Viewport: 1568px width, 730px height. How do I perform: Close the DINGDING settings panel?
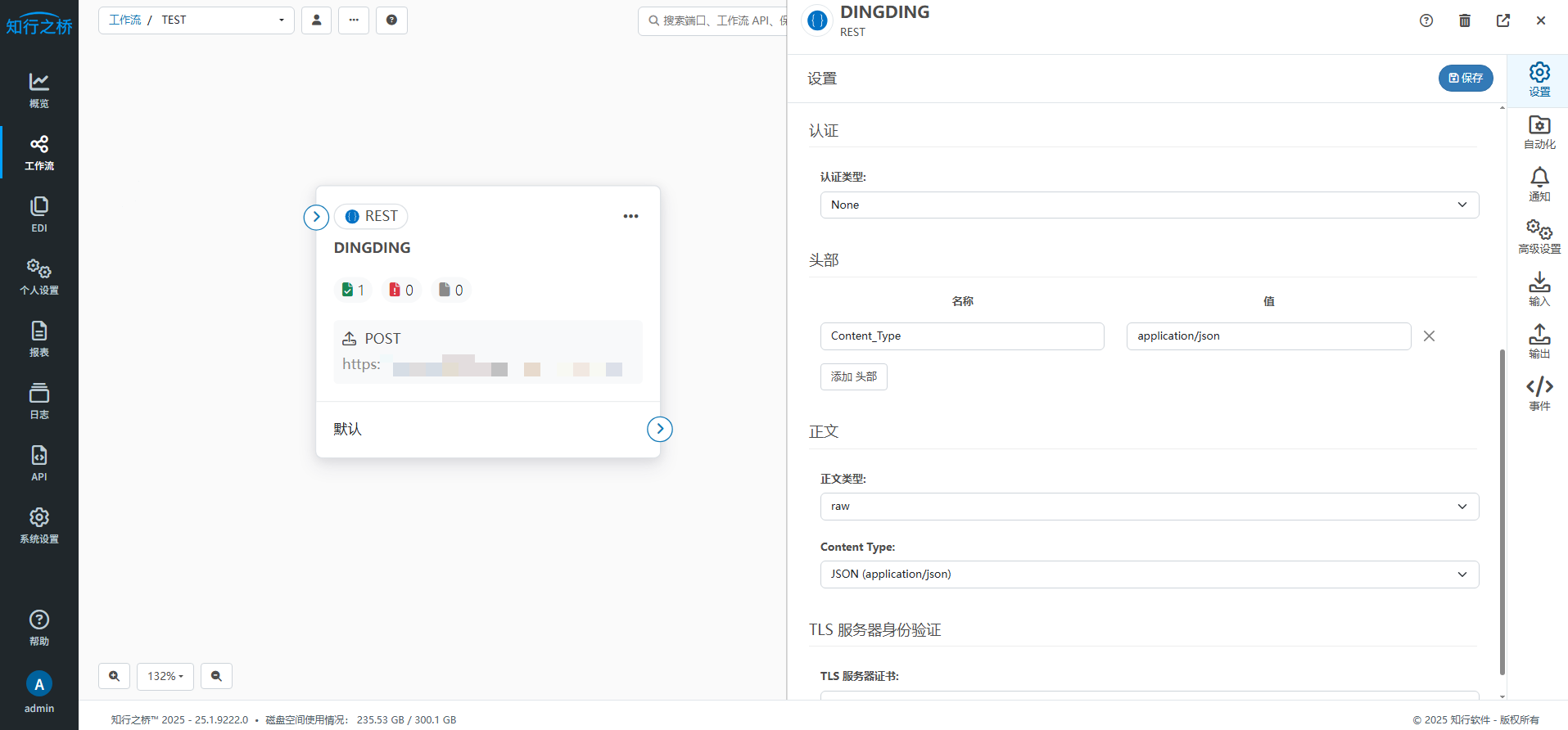(1541, 20)
